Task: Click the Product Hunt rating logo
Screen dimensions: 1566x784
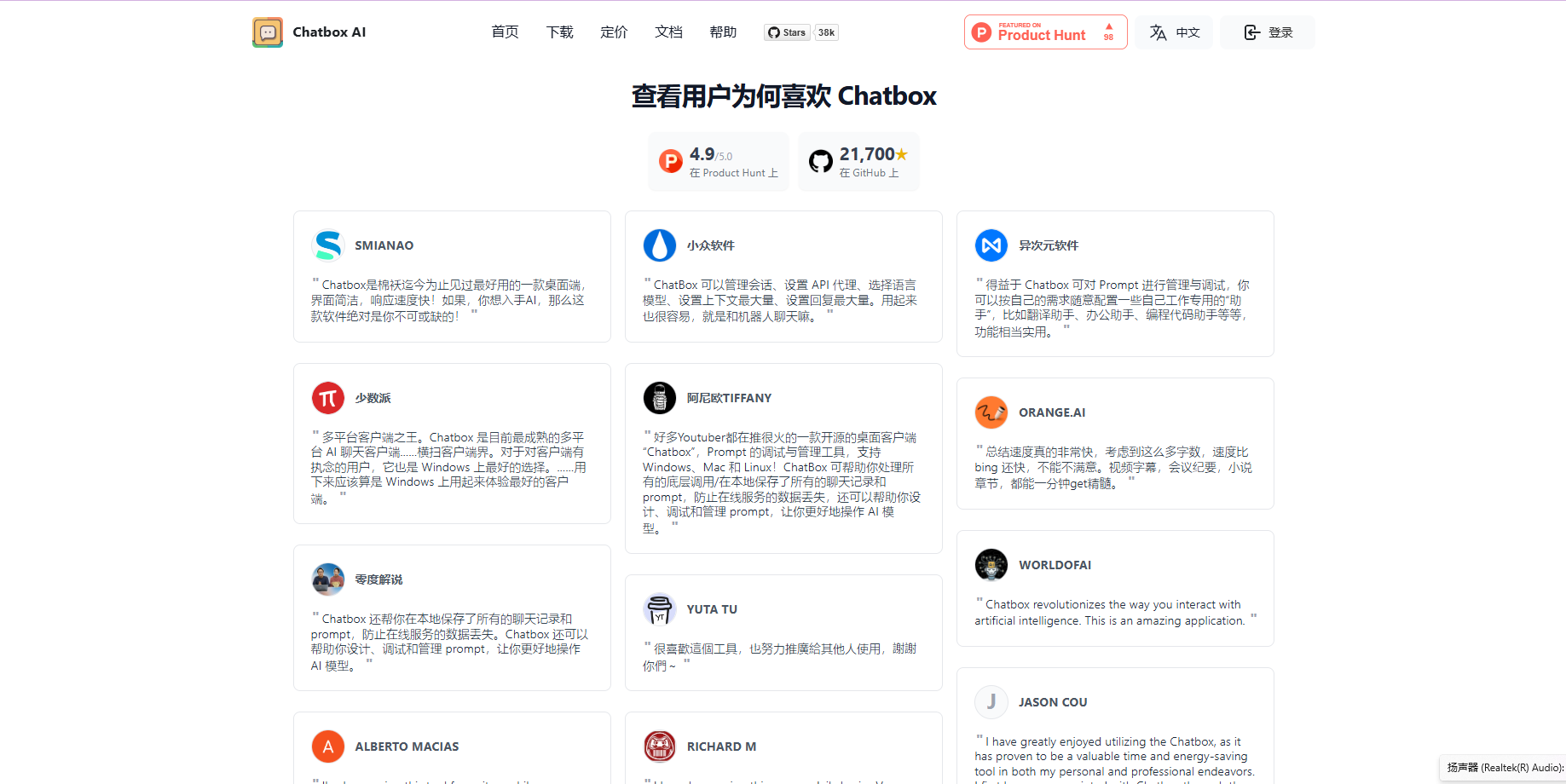Action: pos(671,161)
